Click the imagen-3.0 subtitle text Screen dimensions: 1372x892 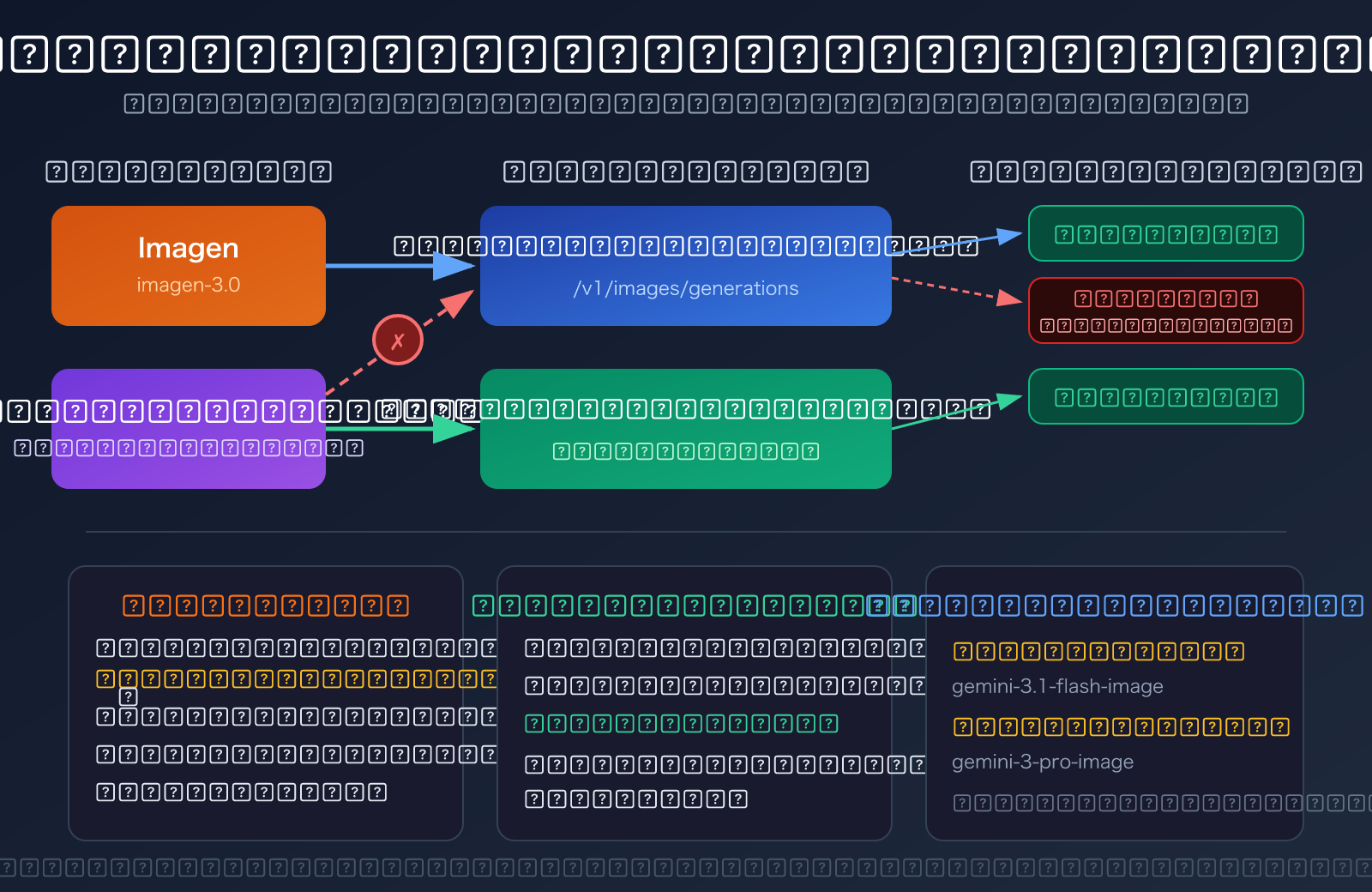(x=189, y=286)
